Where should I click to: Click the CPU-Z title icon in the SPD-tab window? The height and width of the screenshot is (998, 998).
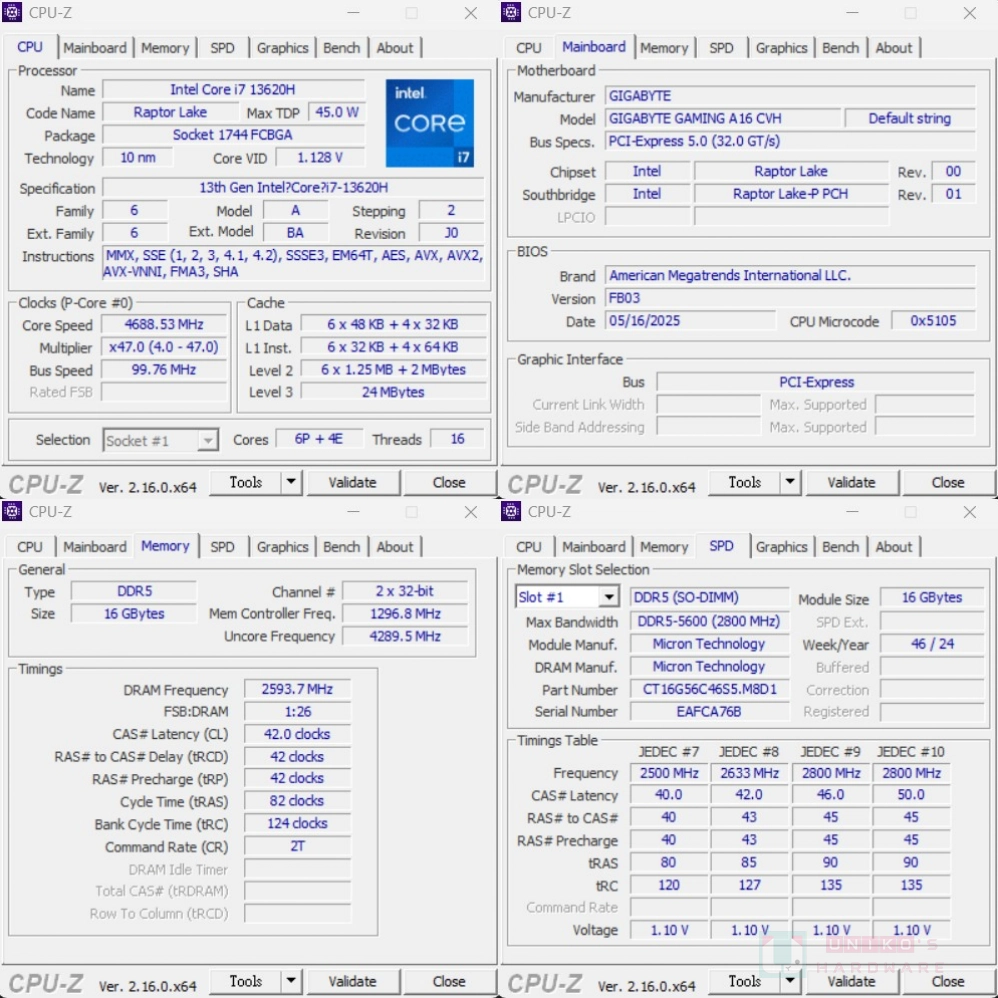[x=510, y=511]
